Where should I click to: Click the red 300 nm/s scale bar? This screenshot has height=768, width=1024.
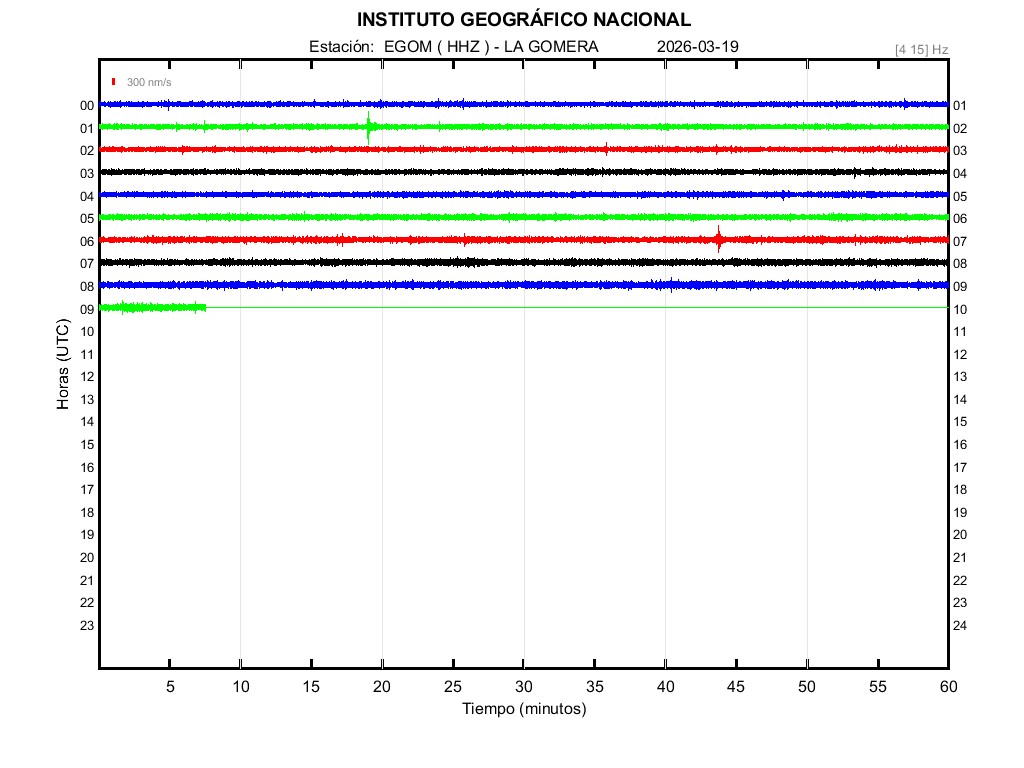pyautogui.click(x=114, y=82)
